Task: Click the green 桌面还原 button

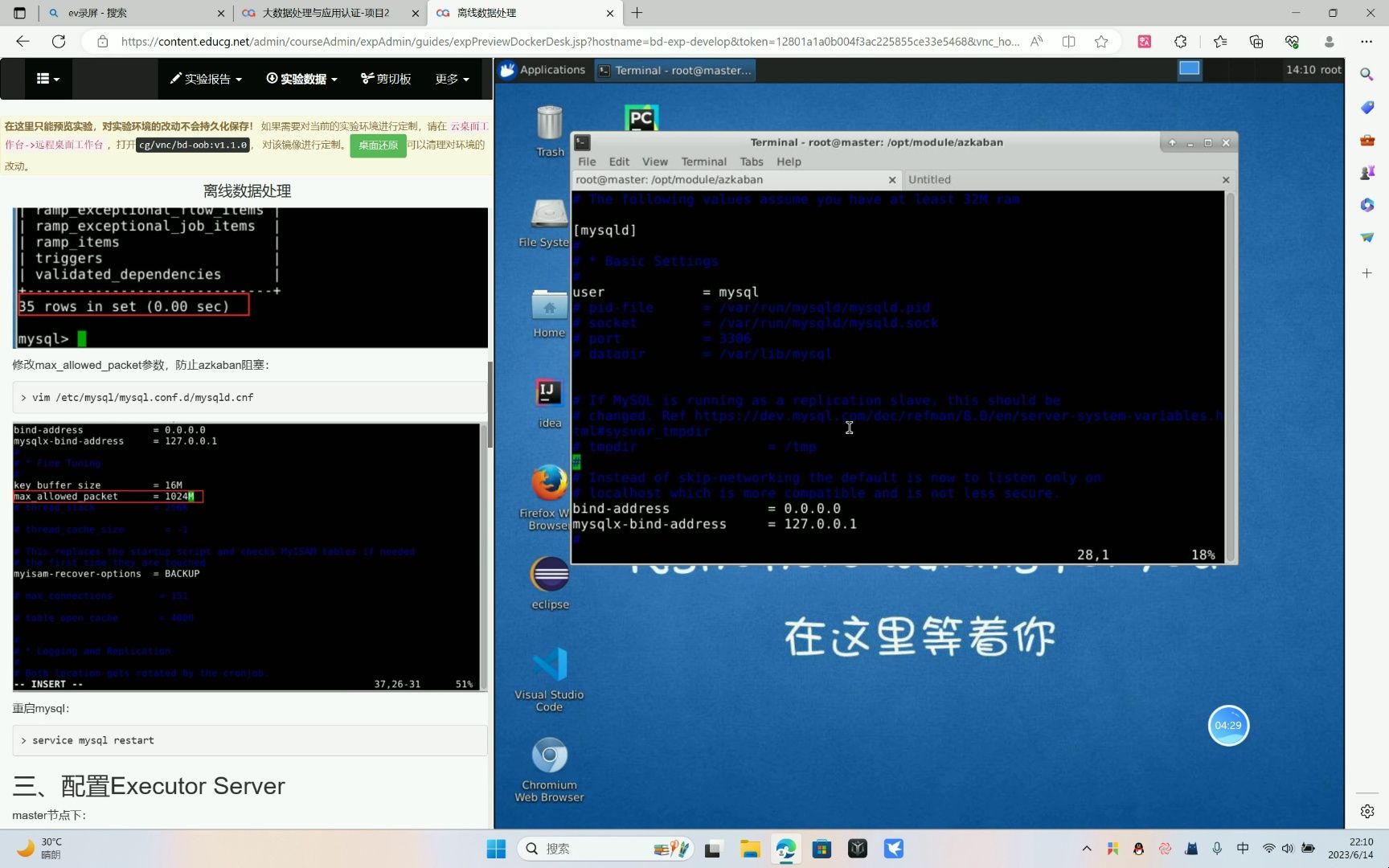Action: [378, 145]
